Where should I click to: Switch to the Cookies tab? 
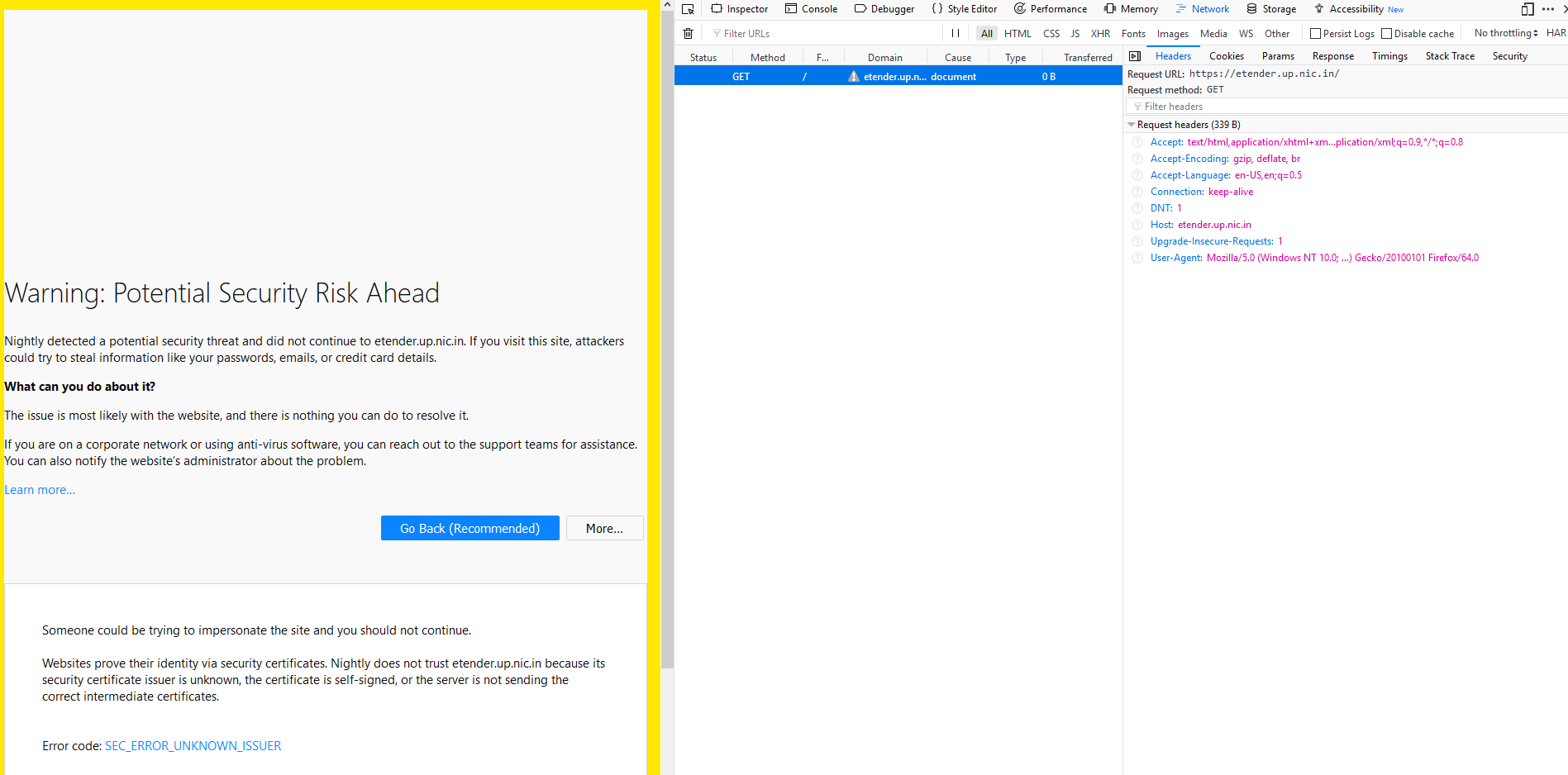[1226, 55]
